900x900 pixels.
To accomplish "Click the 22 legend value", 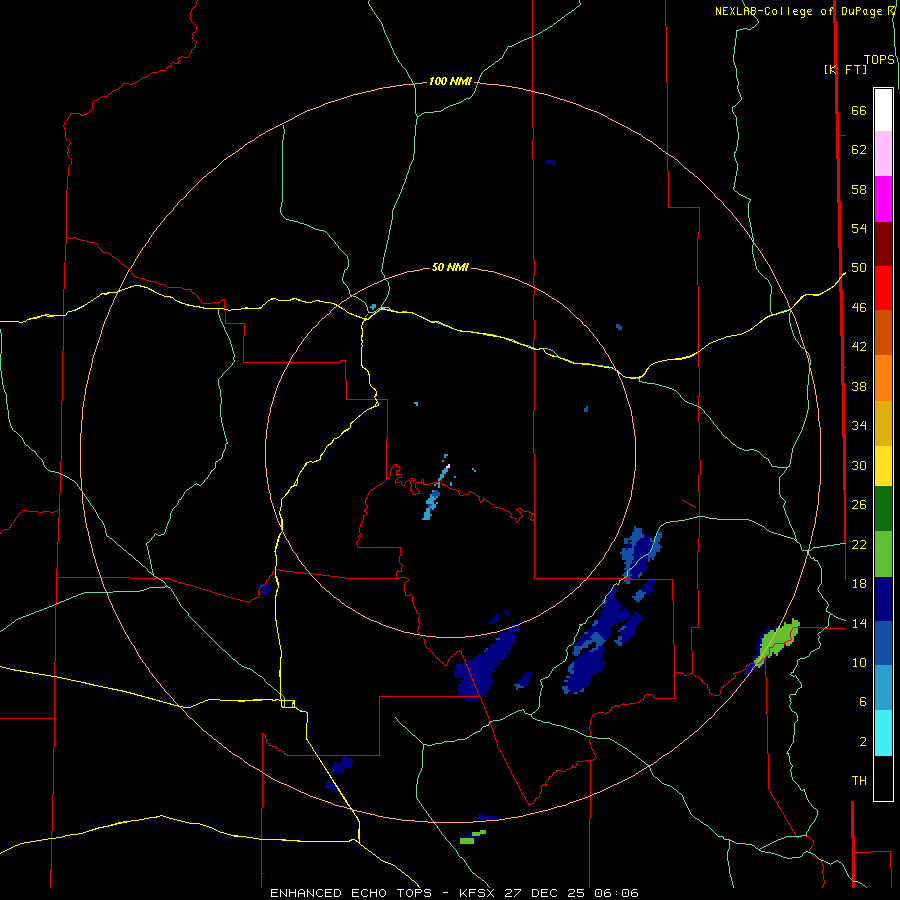I will pyautogui.click(x=859, y=544).
